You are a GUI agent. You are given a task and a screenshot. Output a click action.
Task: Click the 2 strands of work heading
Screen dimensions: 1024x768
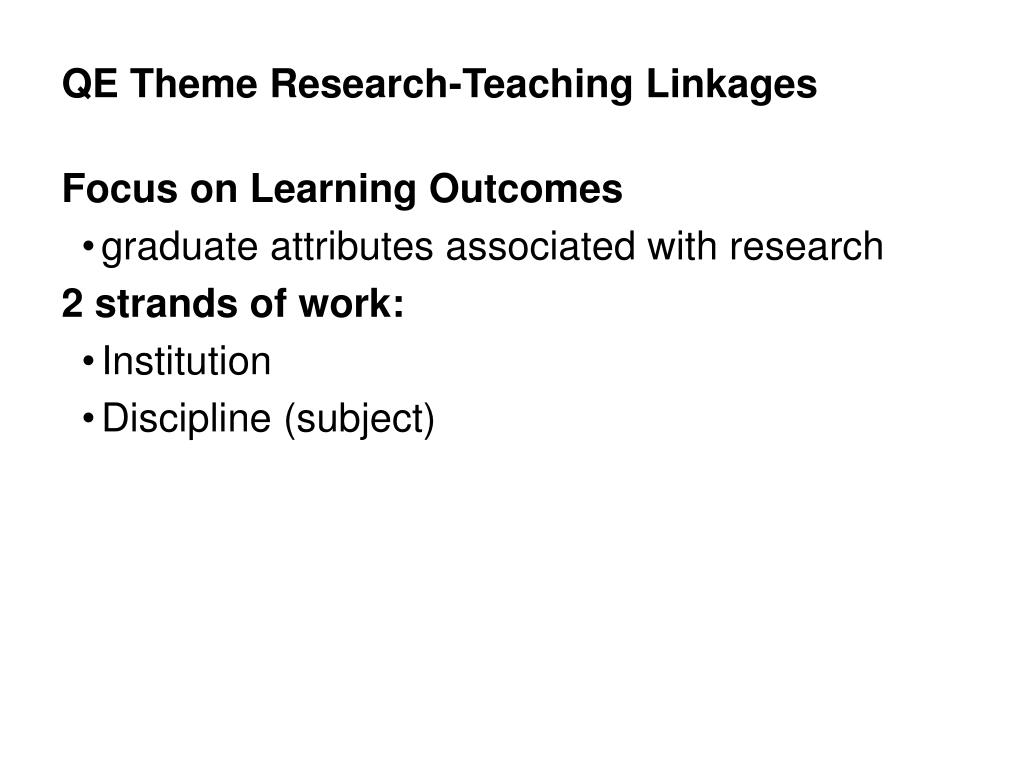[233, 304]
